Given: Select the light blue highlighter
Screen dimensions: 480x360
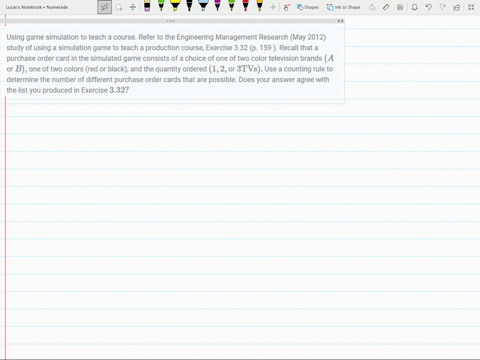Looking at the screenshot, I should [x=203, y=6].
